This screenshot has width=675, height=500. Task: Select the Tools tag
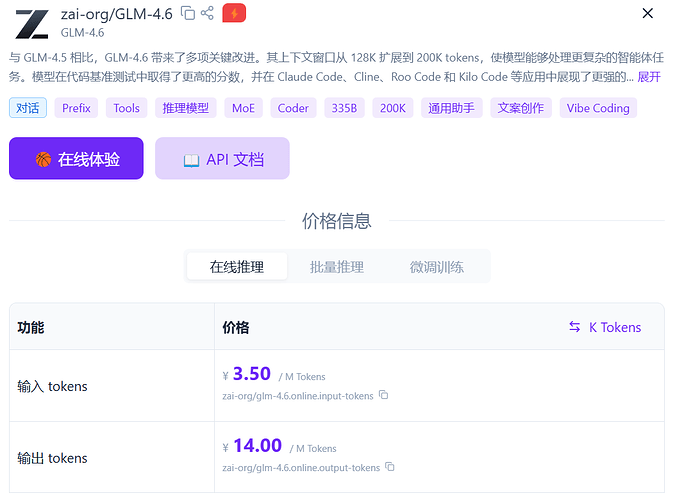(127, 108)
